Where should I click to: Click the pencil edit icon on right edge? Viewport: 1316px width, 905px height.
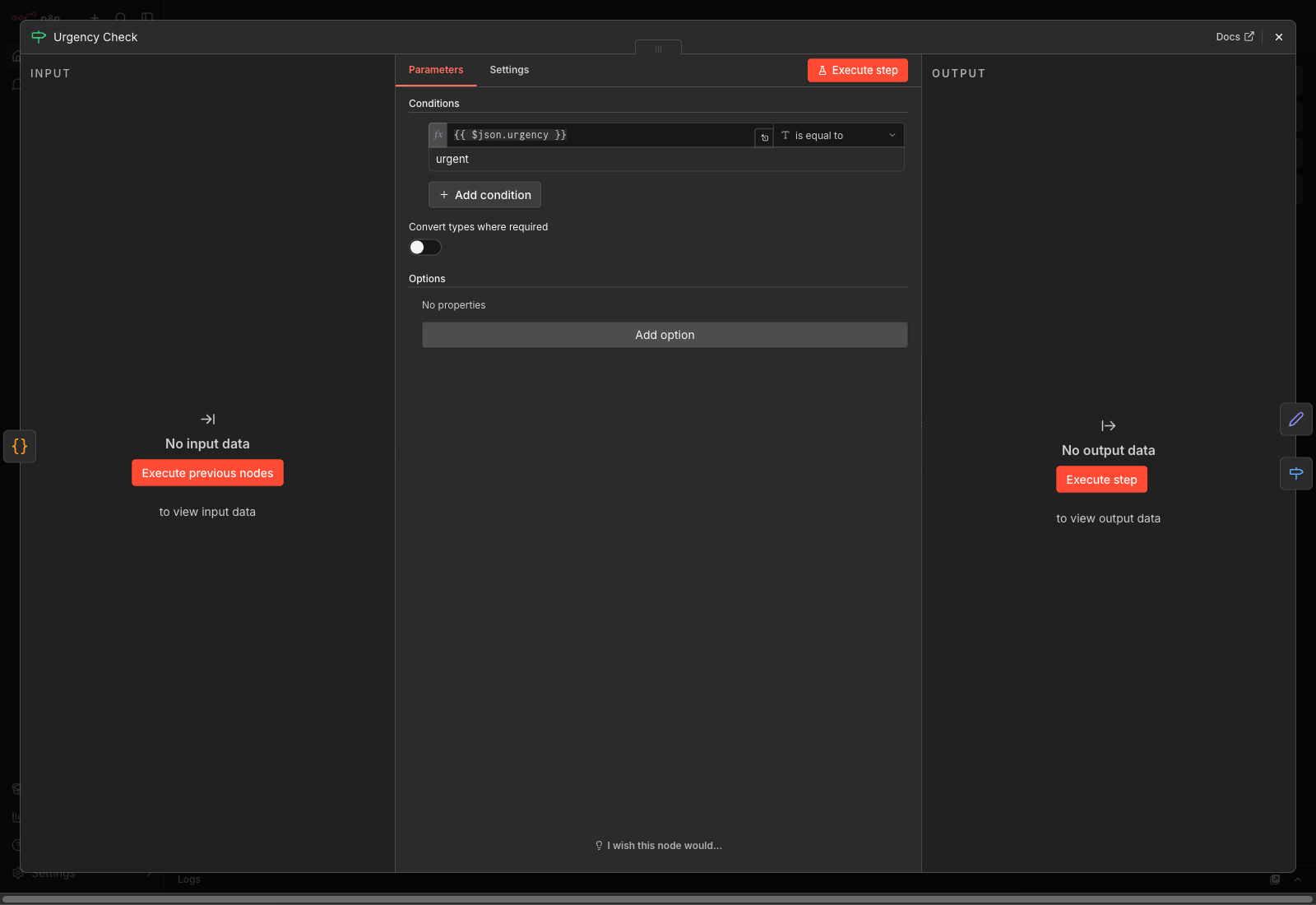1296,419
